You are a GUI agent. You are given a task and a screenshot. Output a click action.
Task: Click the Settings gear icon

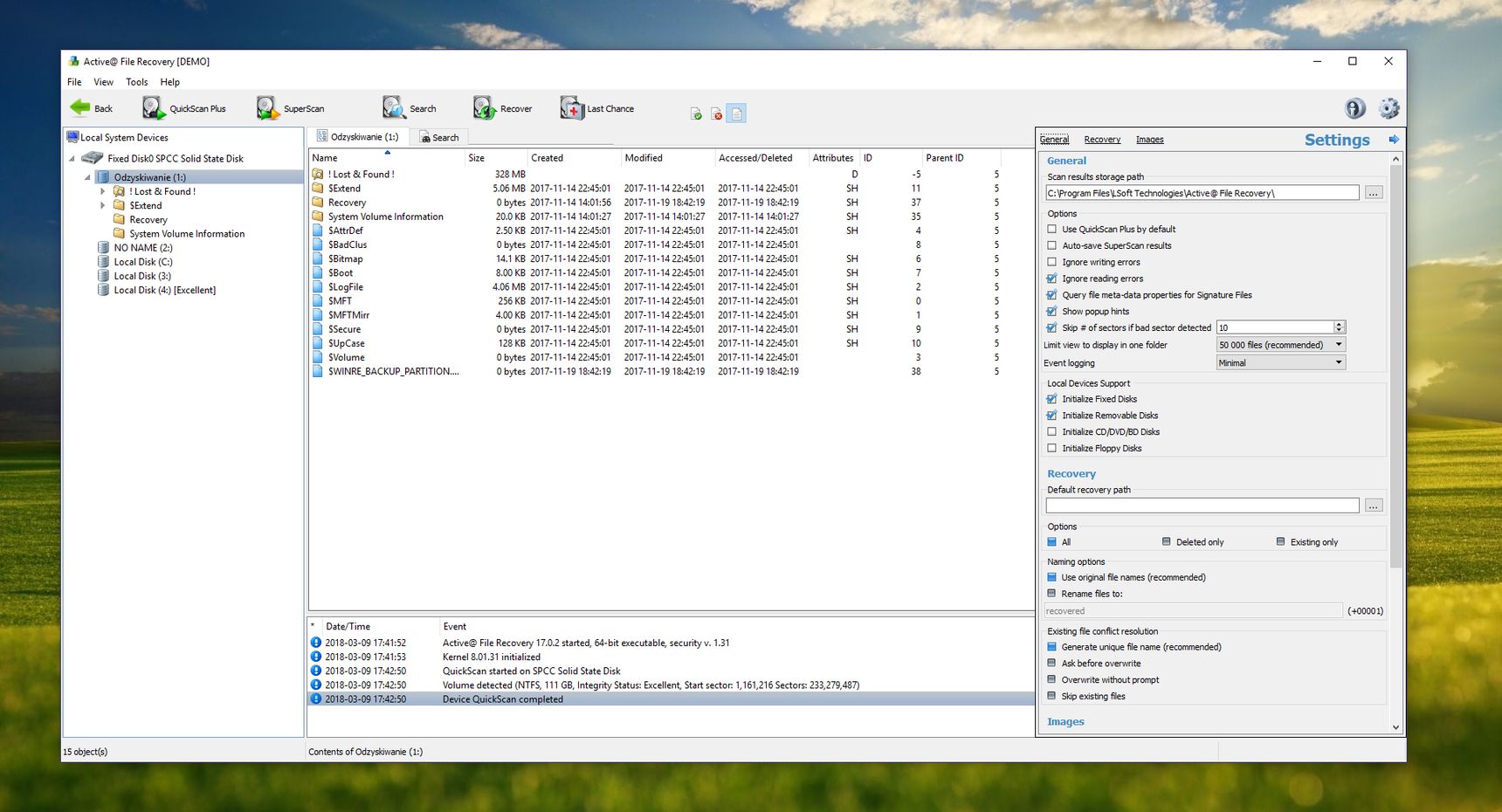click(x=1388, y=108)
